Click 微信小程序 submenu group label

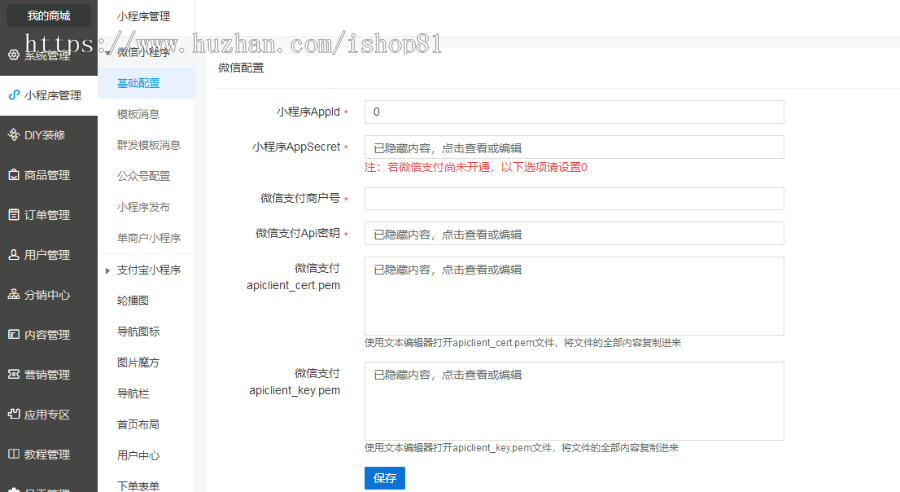[x=143, y=52]
